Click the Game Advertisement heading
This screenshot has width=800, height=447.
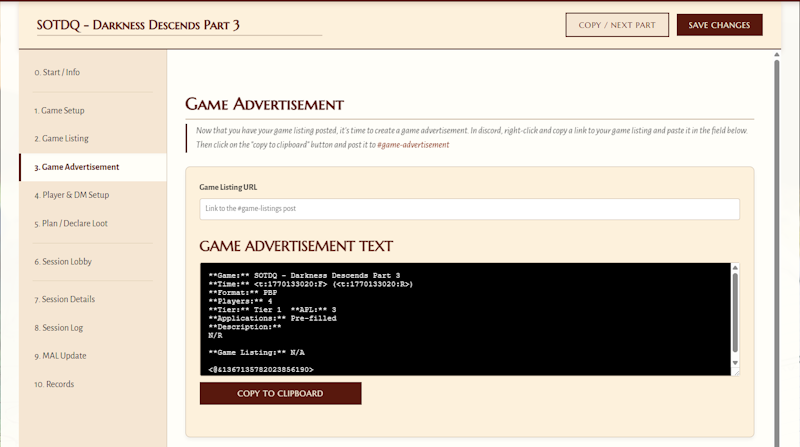point(264,105)
